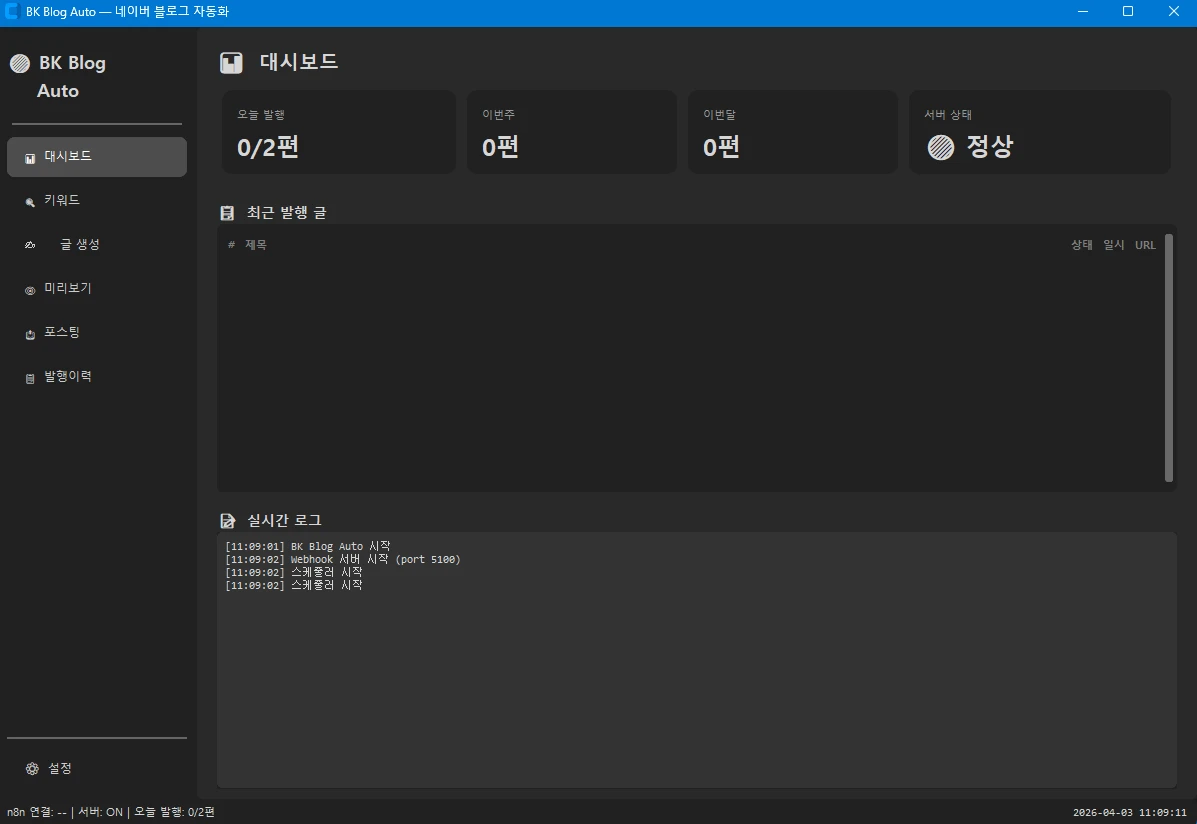Click the 대시보드 page title

click(x=298, y=62)
